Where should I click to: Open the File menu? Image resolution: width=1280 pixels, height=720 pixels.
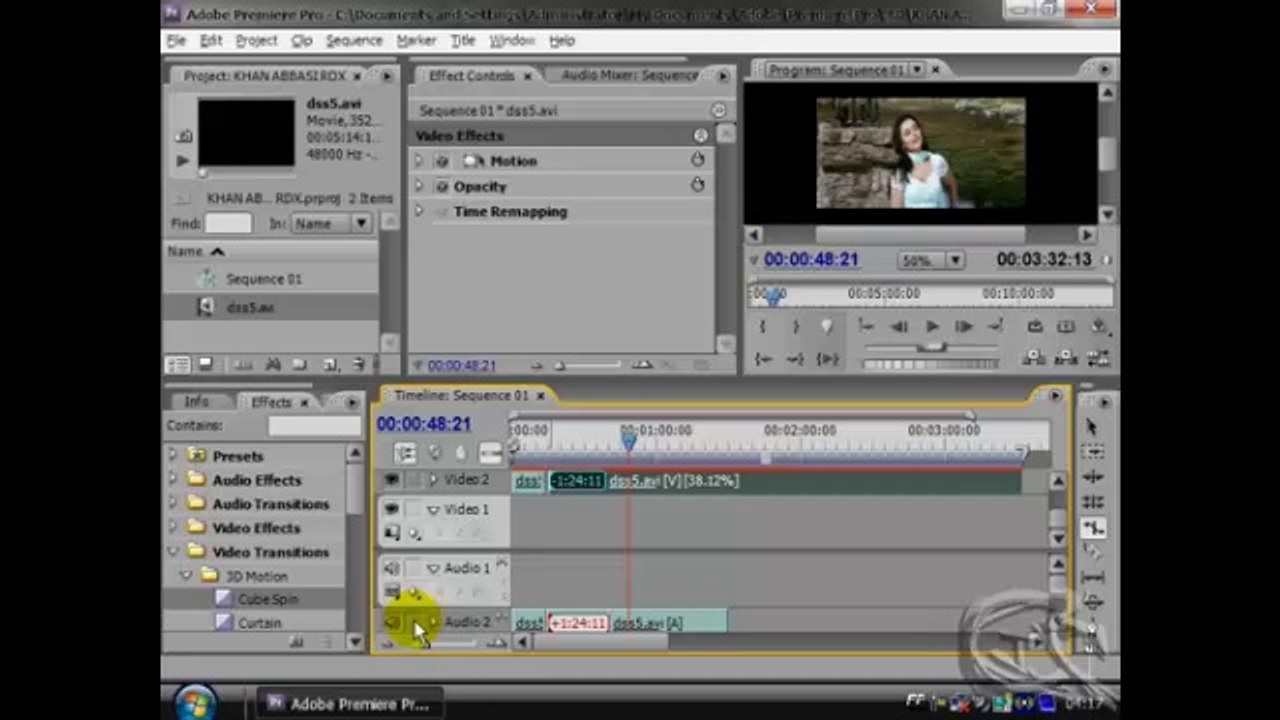tap(176, 40)
